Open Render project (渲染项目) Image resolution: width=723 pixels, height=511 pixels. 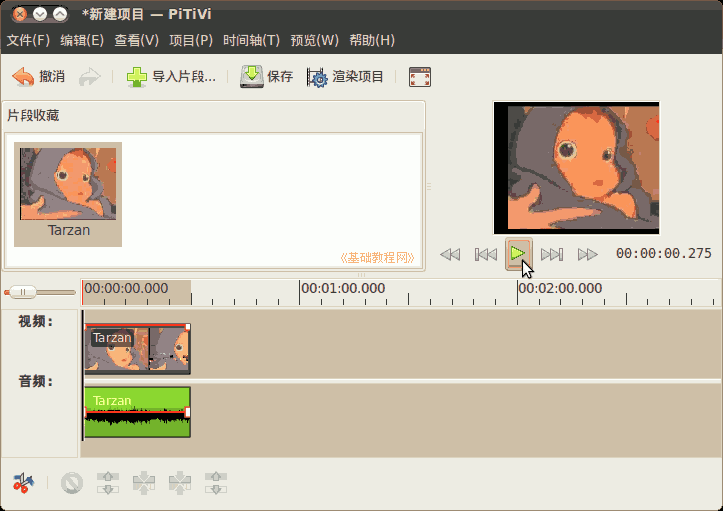click(x=345, y=77)
